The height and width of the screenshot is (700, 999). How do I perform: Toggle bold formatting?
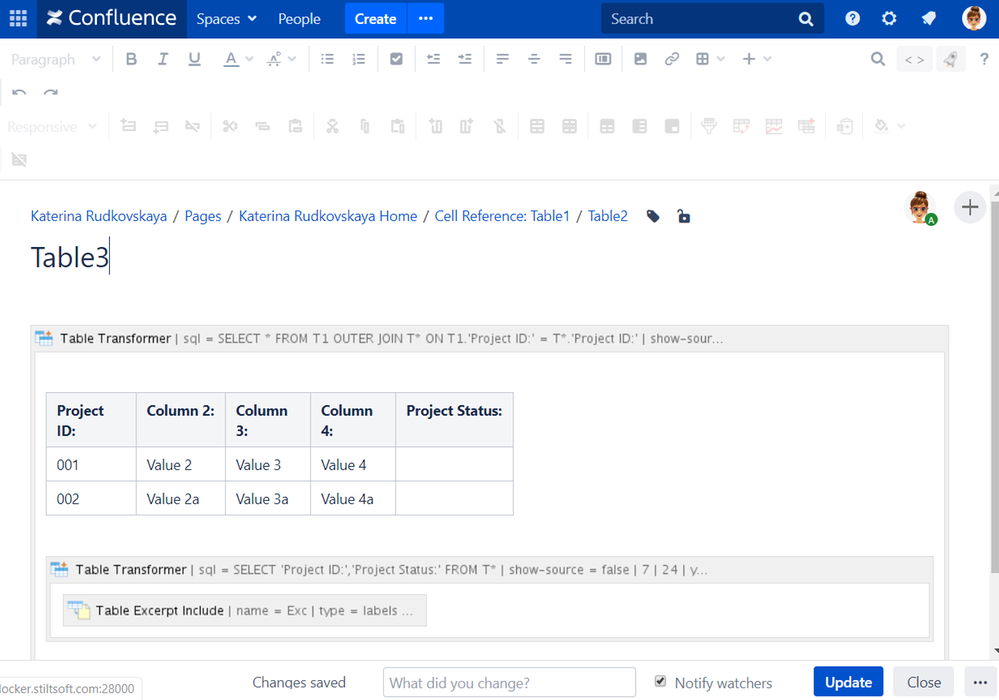[x=131, y=59]
